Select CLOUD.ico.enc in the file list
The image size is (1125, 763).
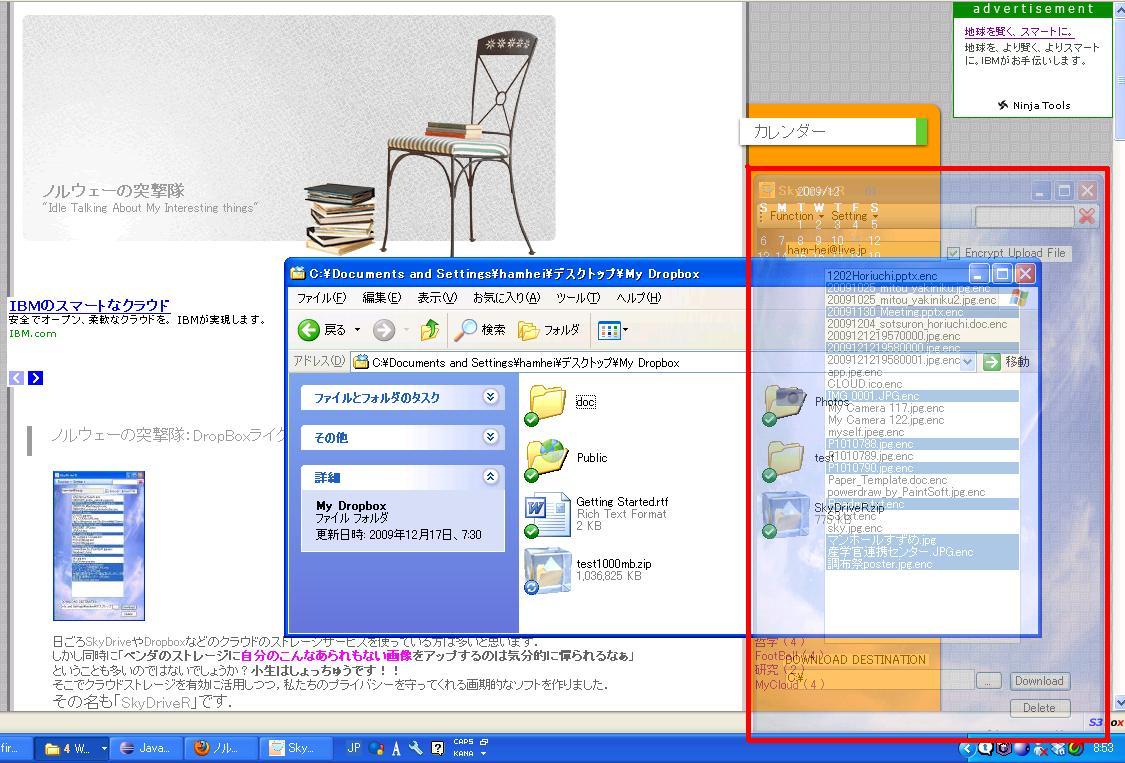pos(922,384)
